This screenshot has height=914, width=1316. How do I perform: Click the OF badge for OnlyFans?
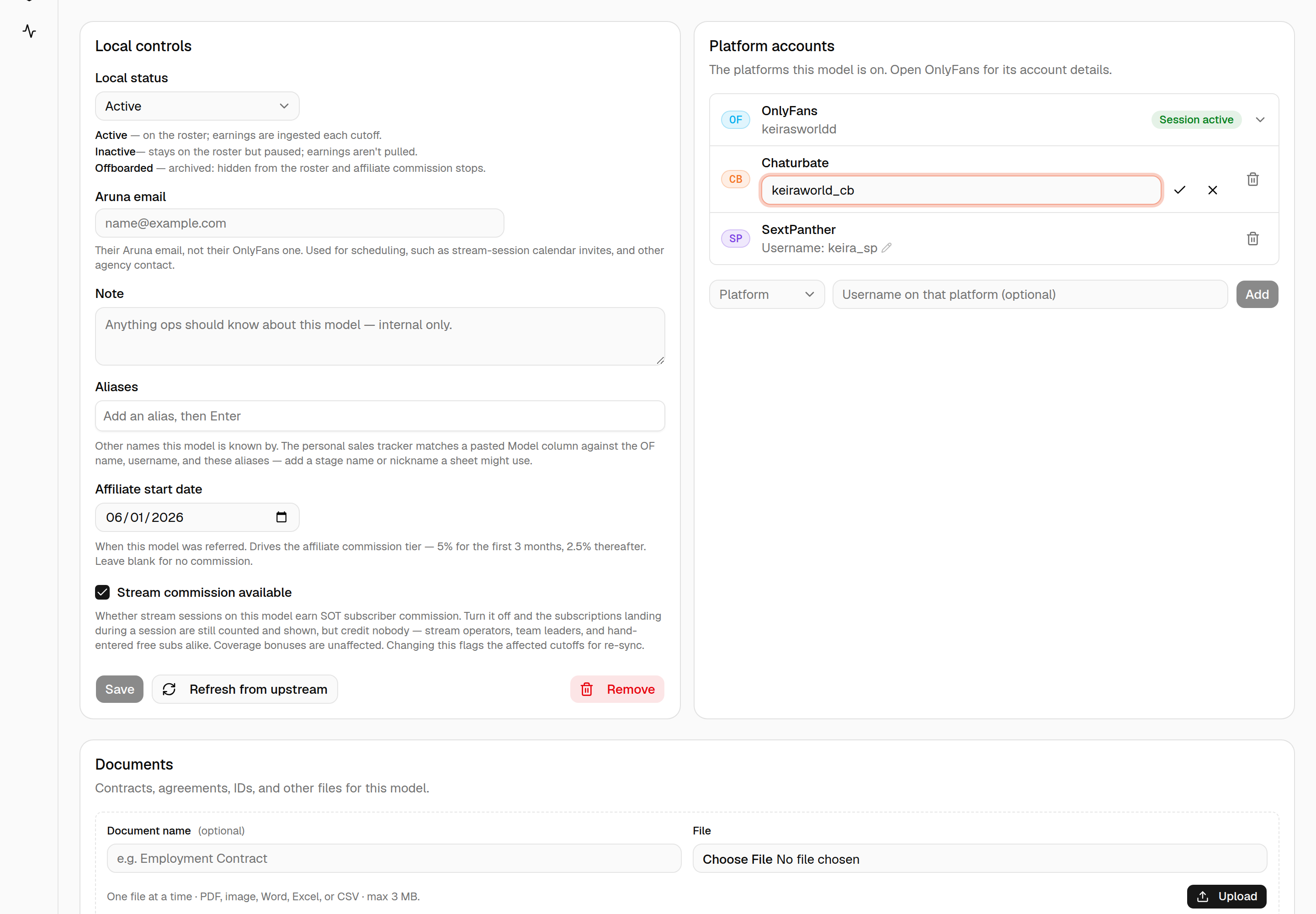pyautogui.click(x=735, y=120)
